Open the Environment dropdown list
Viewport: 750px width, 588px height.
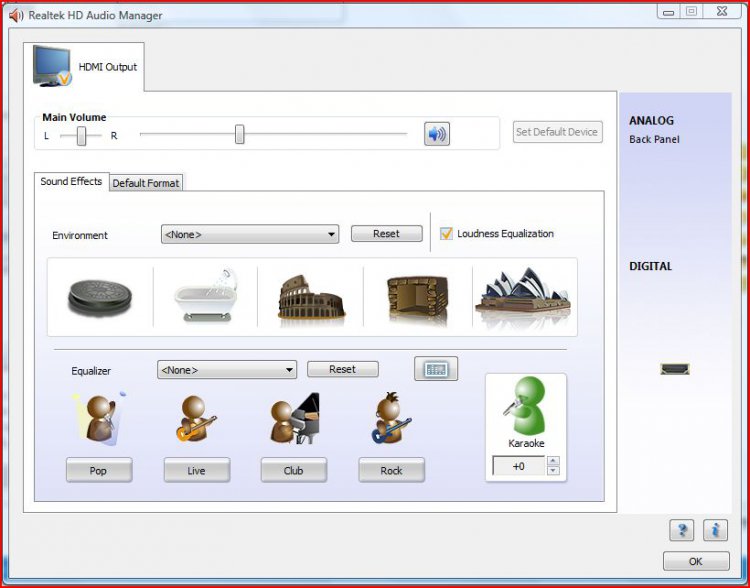point(250,234)
